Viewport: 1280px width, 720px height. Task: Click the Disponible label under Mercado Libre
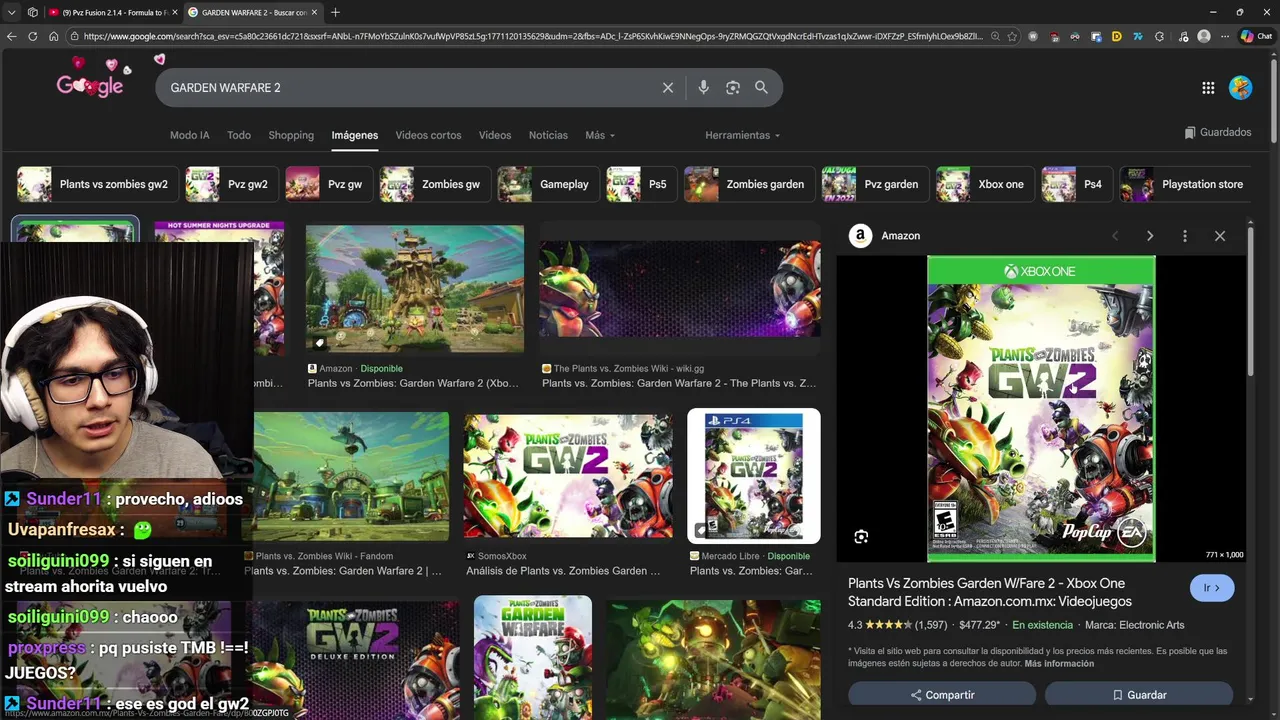pos(789,556)
